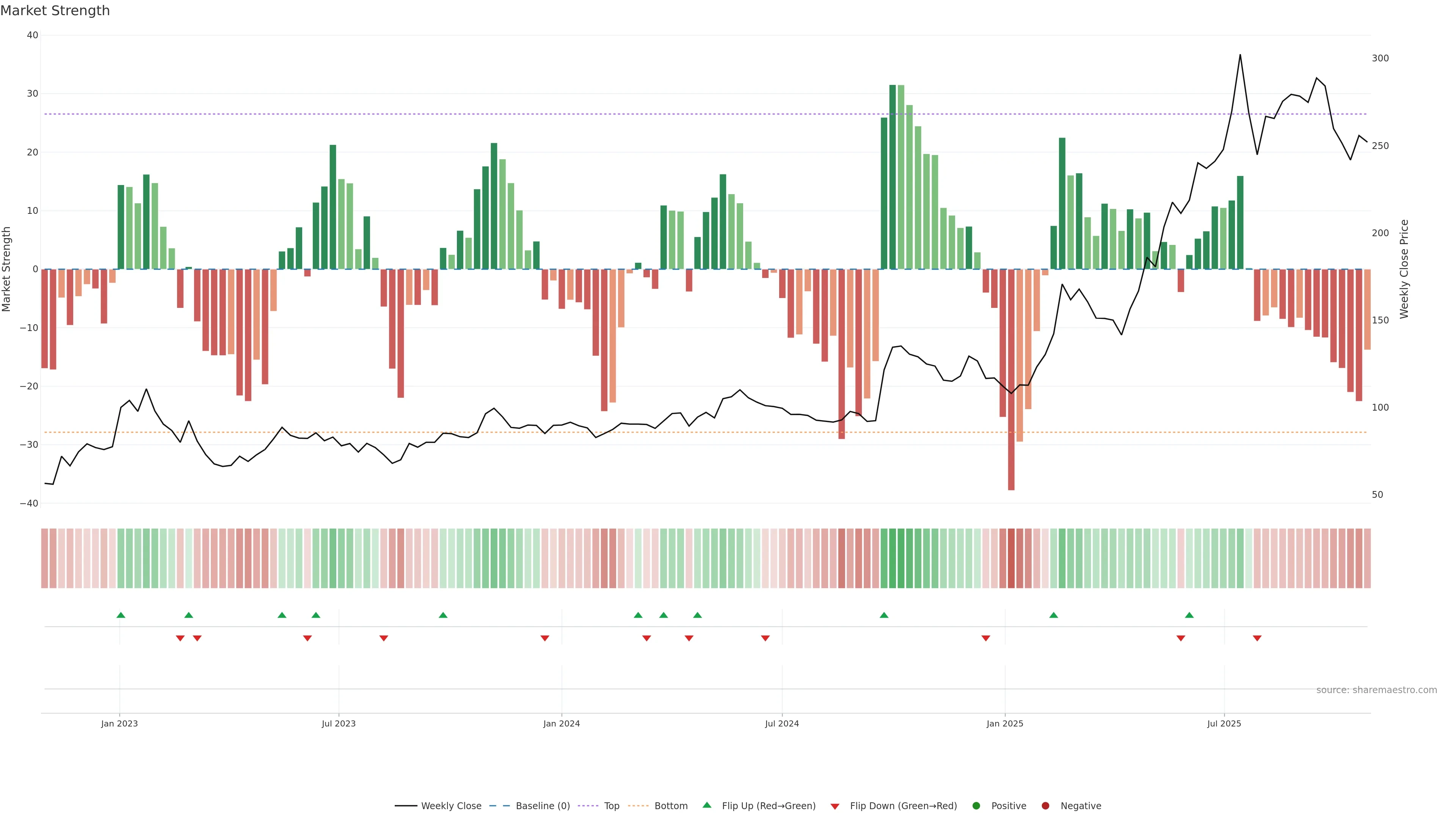Click the green flip-up triangle just after Jan 2025

pos(1054,615)
